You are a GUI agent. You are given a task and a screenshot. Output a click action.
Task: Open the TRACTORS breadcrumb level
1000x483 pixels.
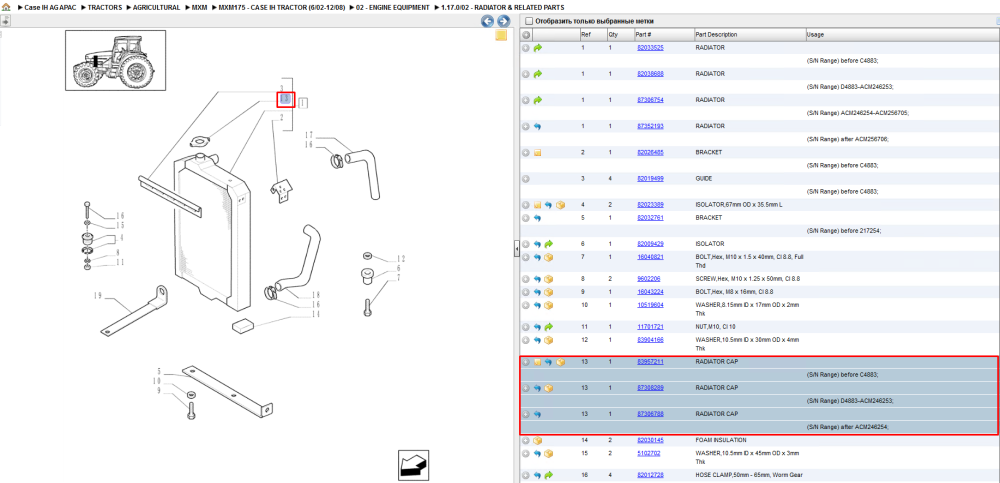point(105,7)
